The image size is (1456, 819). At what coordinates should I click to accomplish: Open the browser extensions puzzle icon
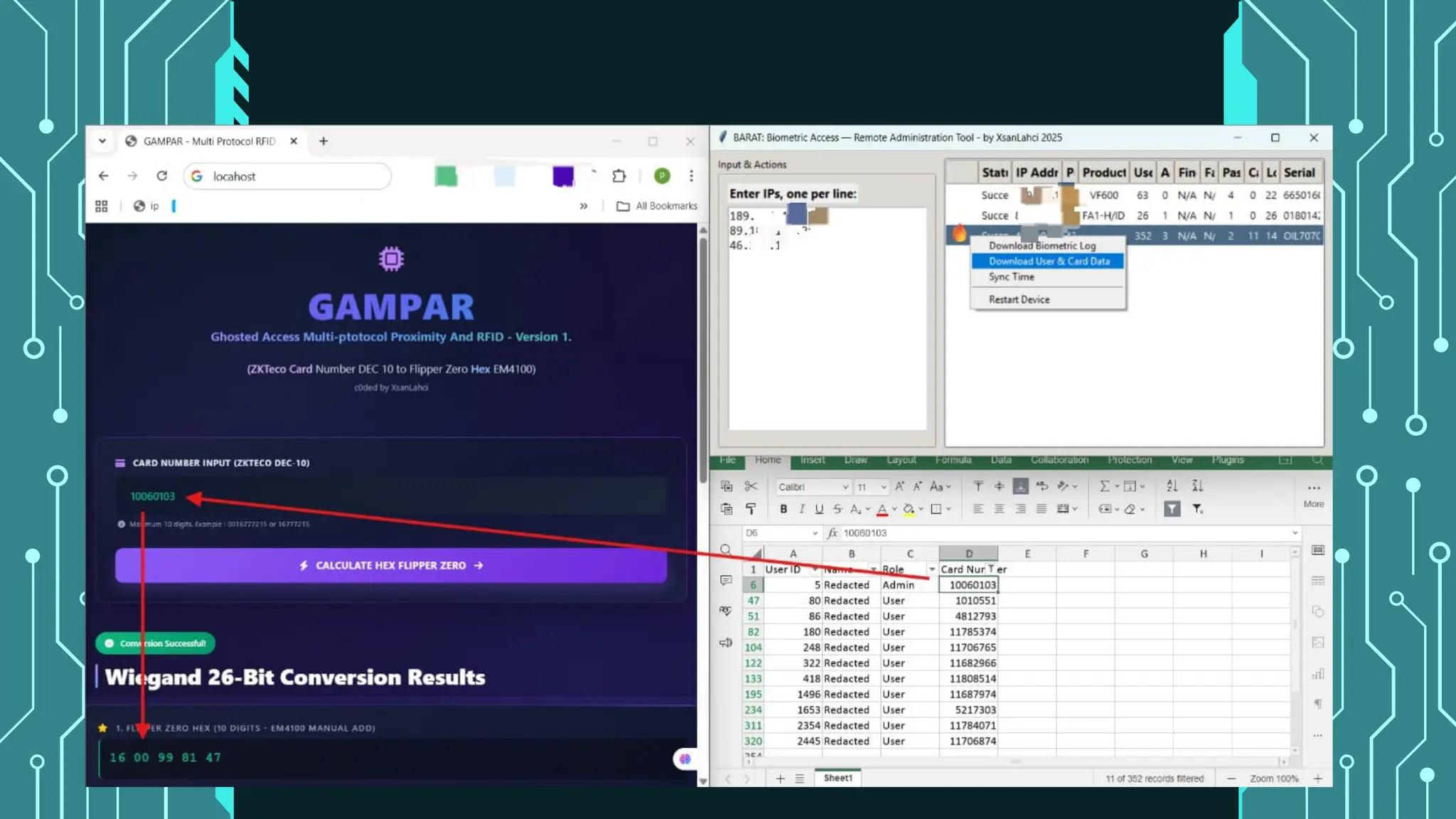click(619, 176)
